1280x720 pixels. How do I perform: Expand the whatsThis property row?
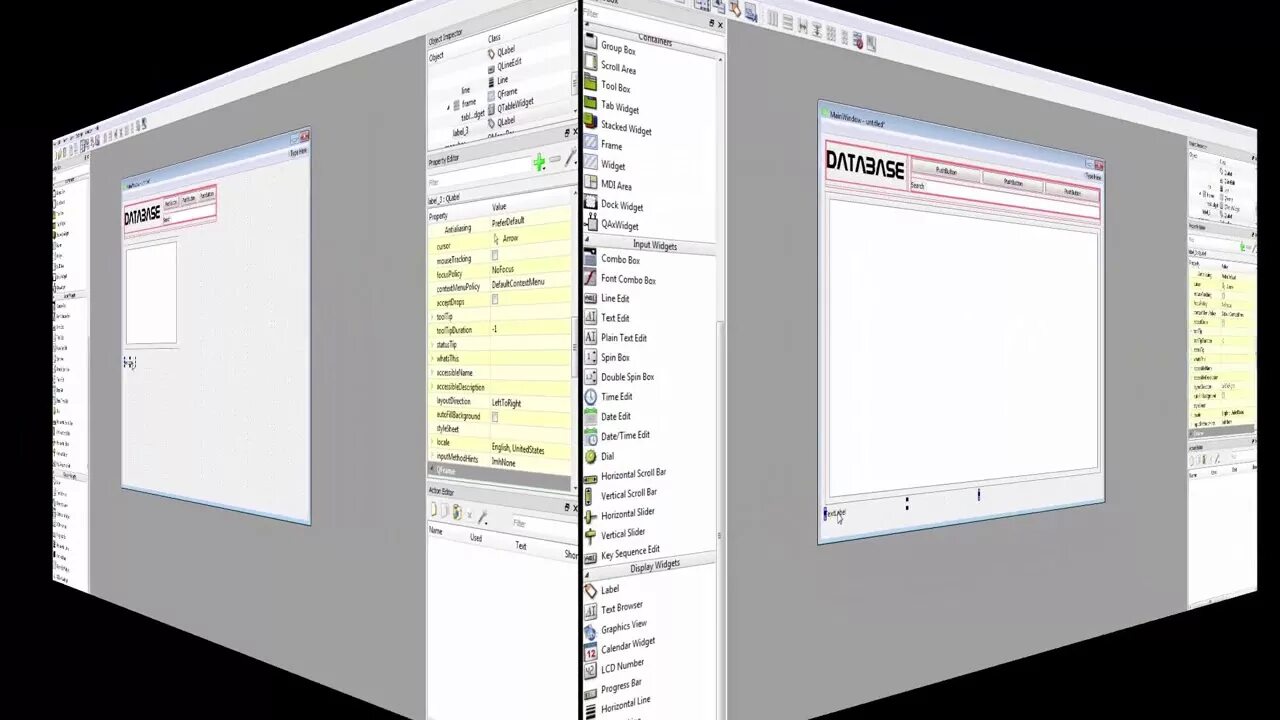(432, 359)
